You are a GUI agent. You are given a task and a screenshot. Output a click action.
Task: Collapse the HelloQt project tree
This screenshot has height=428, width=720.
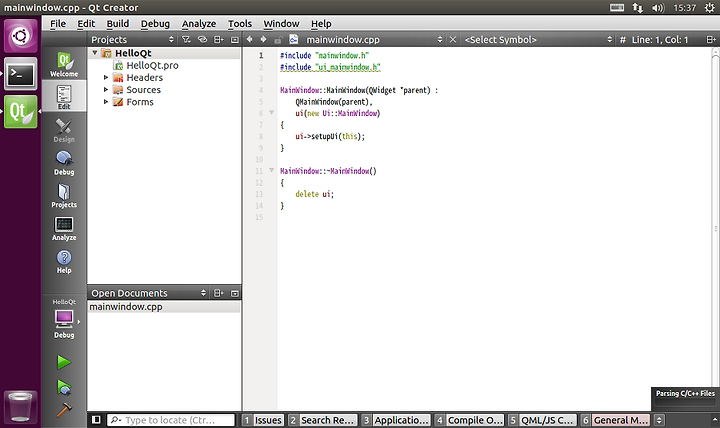tap(95, 53)
